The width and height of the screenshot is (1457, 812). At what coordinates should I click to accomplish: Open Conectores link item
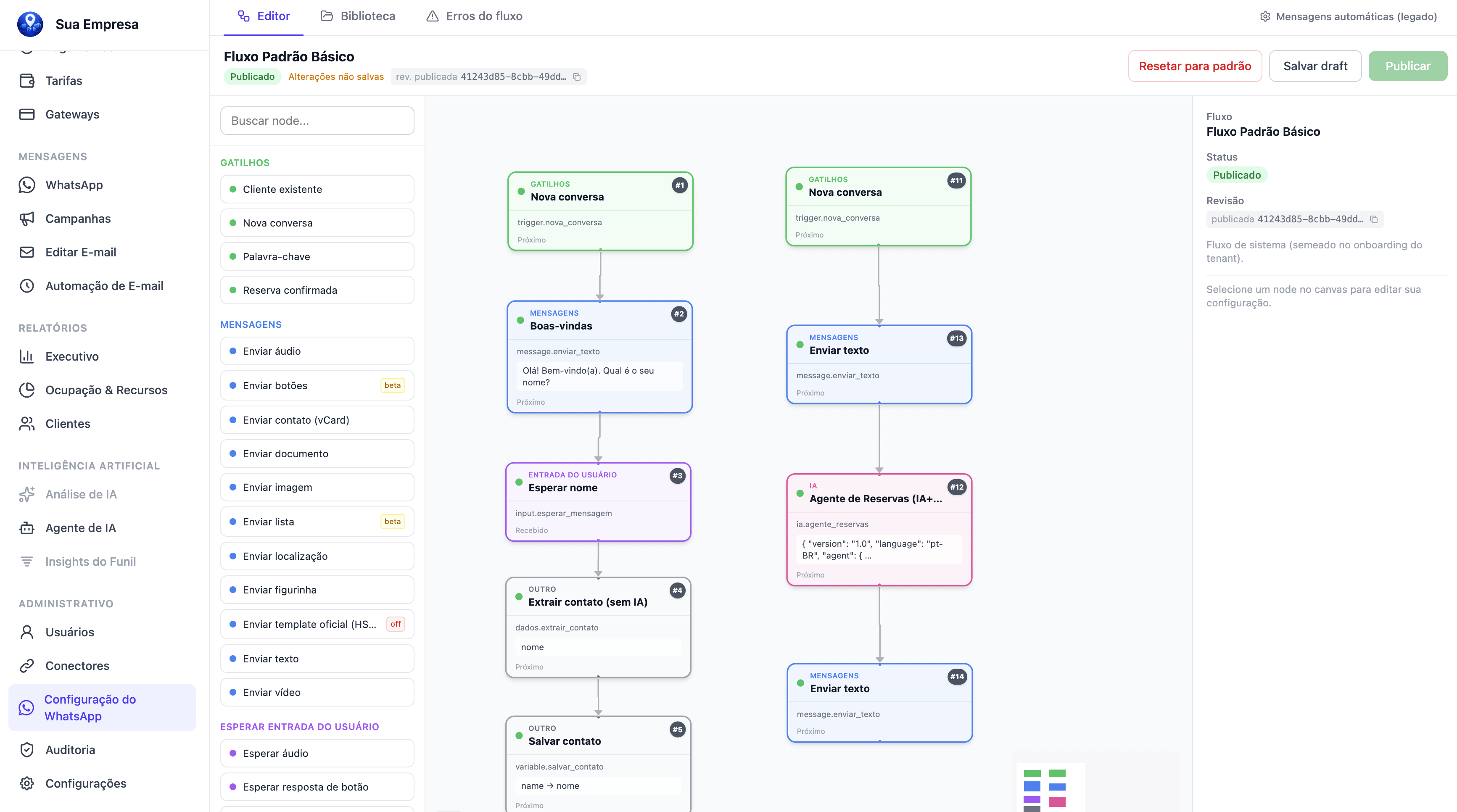coord(77,666)
